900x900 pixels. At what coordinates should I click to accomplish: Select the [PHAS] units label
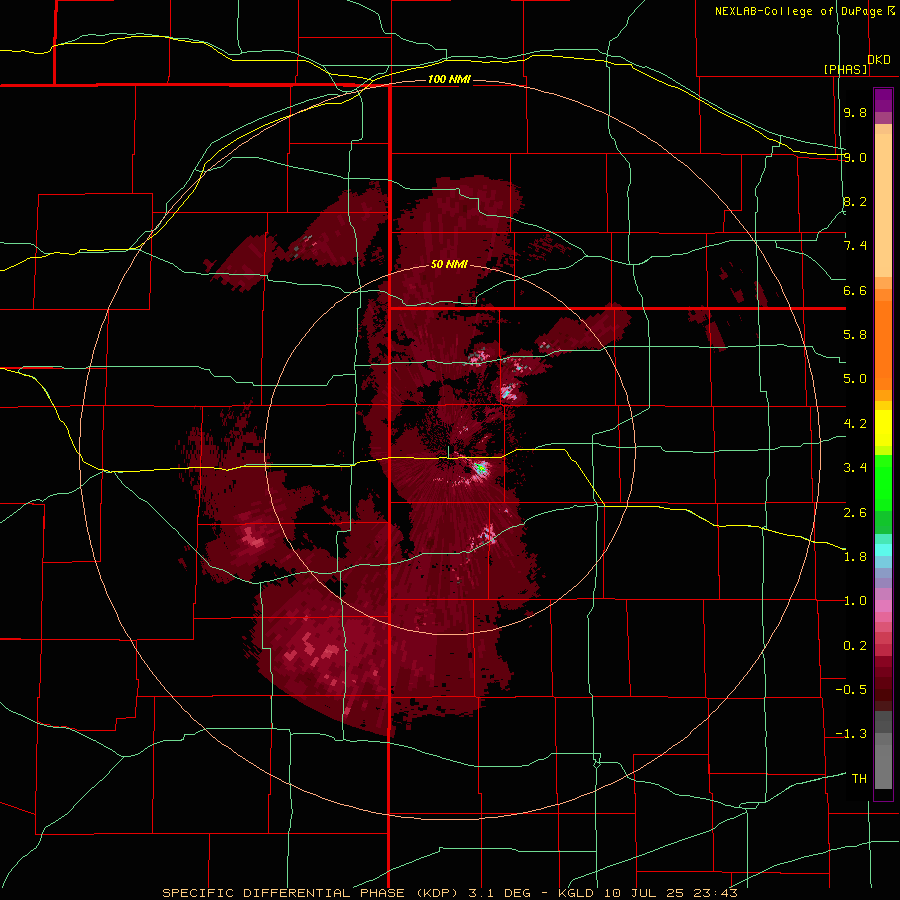(845, 69)
